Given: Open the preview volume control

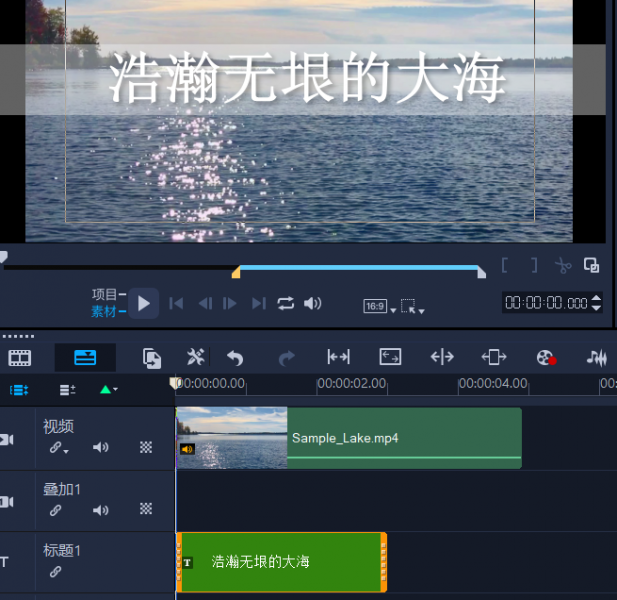Looking at the screenshot, I should coord(313,303).
